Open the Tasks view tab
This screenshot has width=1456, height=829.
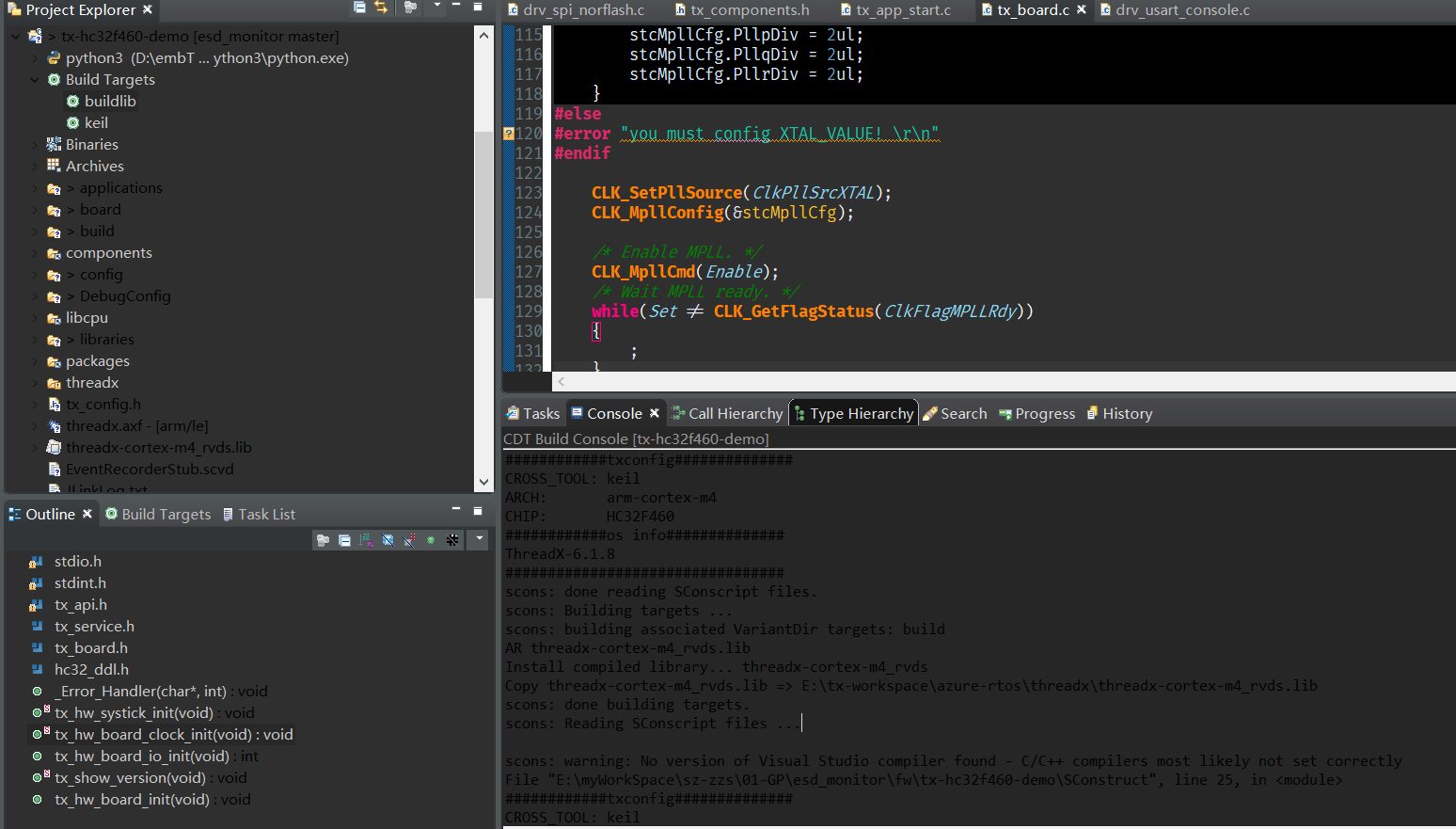click(532, 414)
